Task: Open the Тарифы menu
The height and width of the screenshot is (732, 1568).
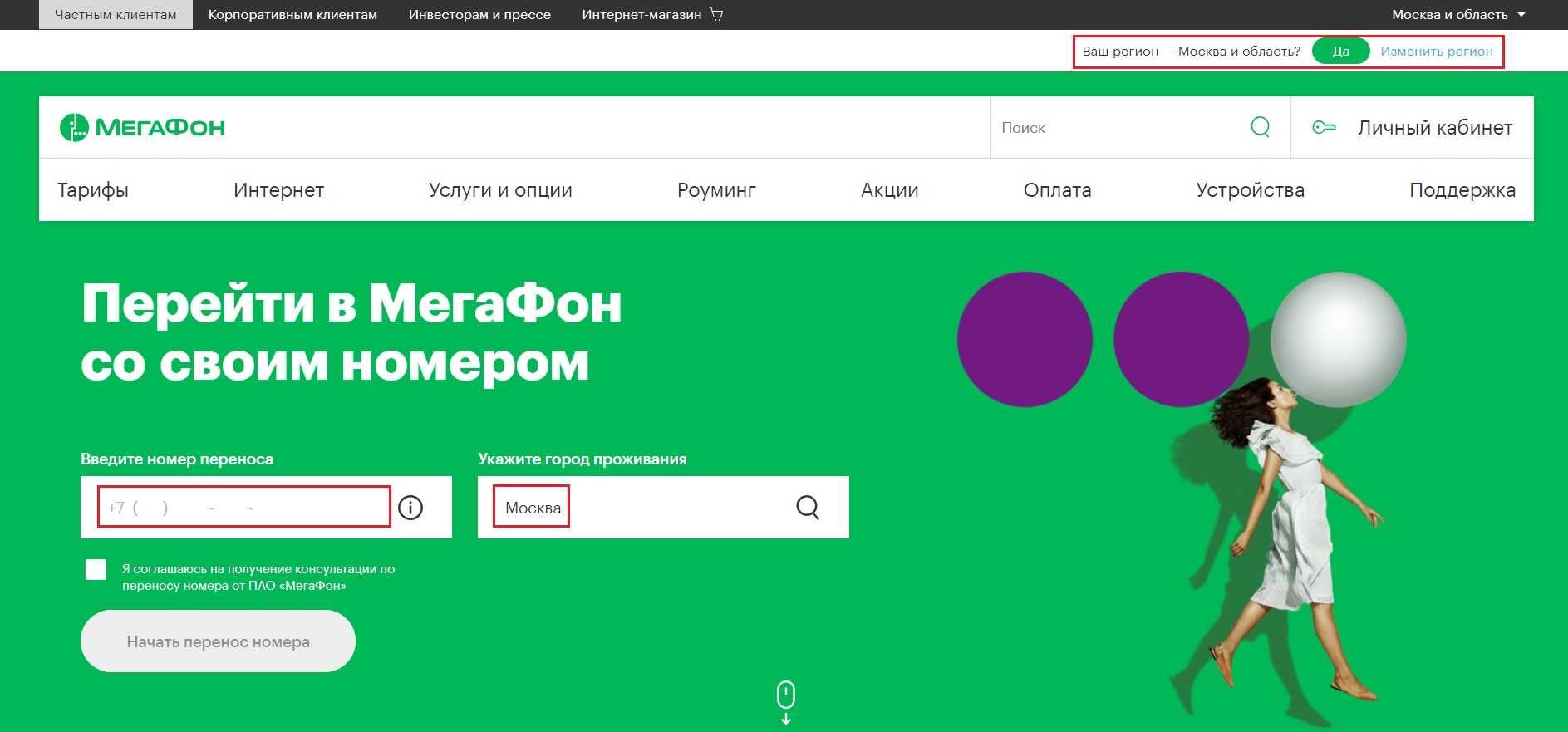Action: pyautogui.click(x=92, y=190)
